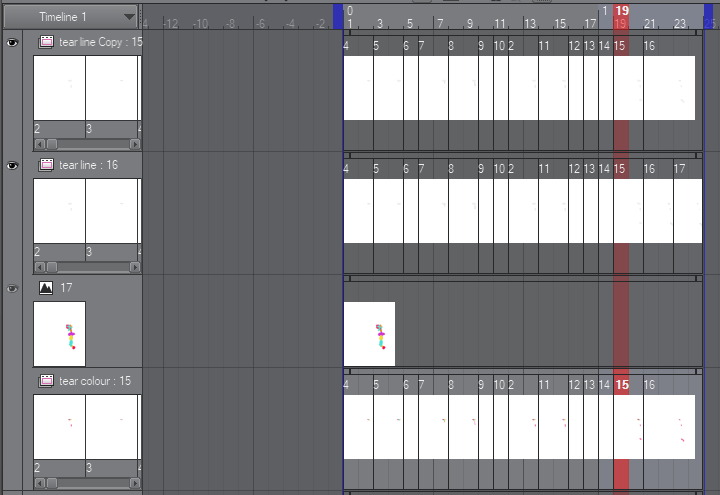
Task: Select cel thumbnail 2 of tear line Copy
Action: pyautogui.click(x=59, y=88)
